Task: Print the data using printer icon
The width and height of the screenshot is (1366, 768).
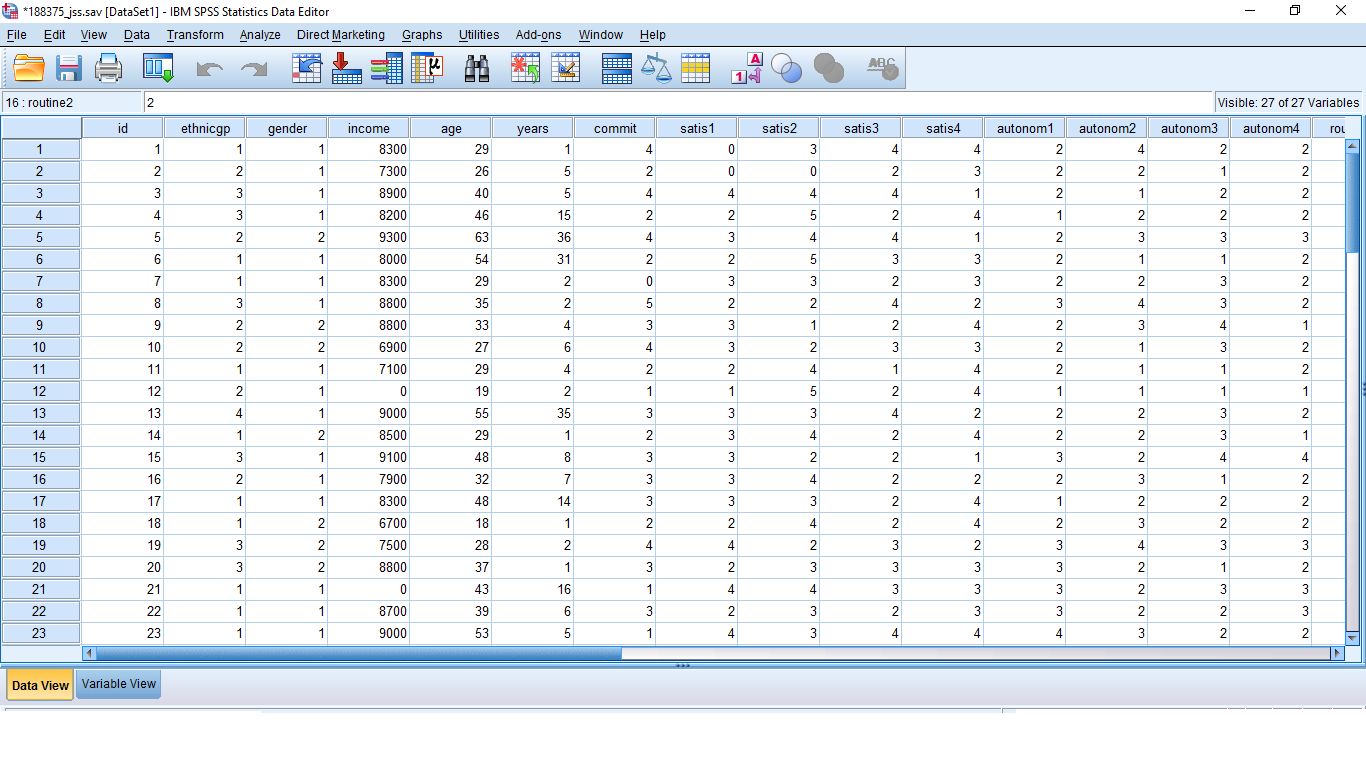Action: pos(108,68)
